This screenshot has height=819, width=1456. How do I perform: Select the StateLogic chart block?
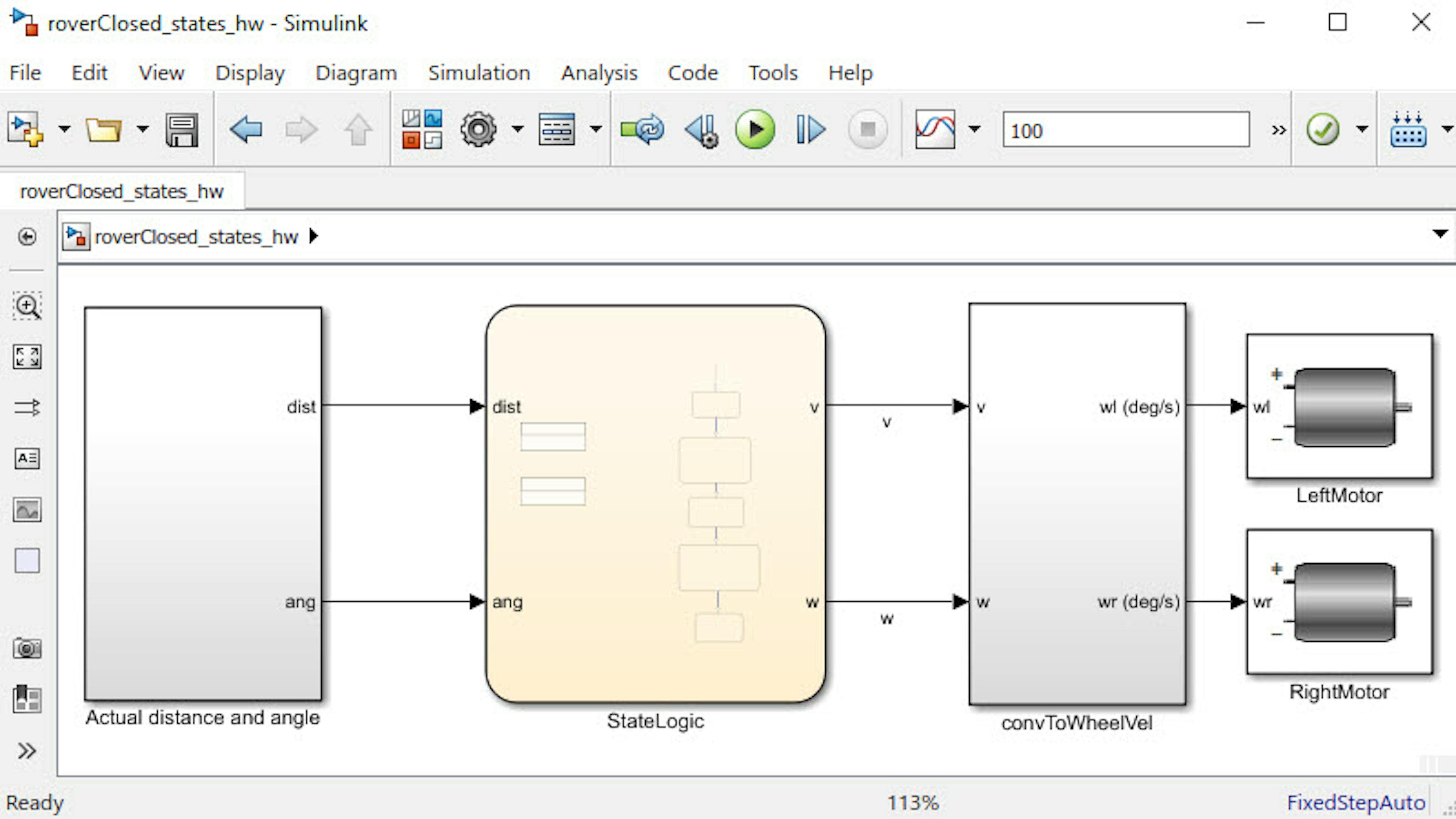click(656, 504)
